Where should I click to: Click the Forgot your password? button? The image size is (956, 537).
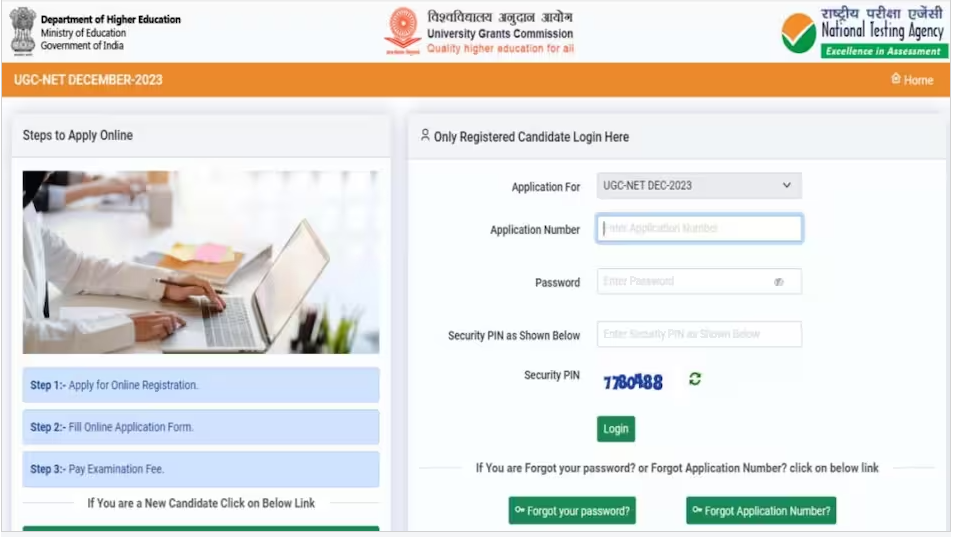[x=572, y=511]
